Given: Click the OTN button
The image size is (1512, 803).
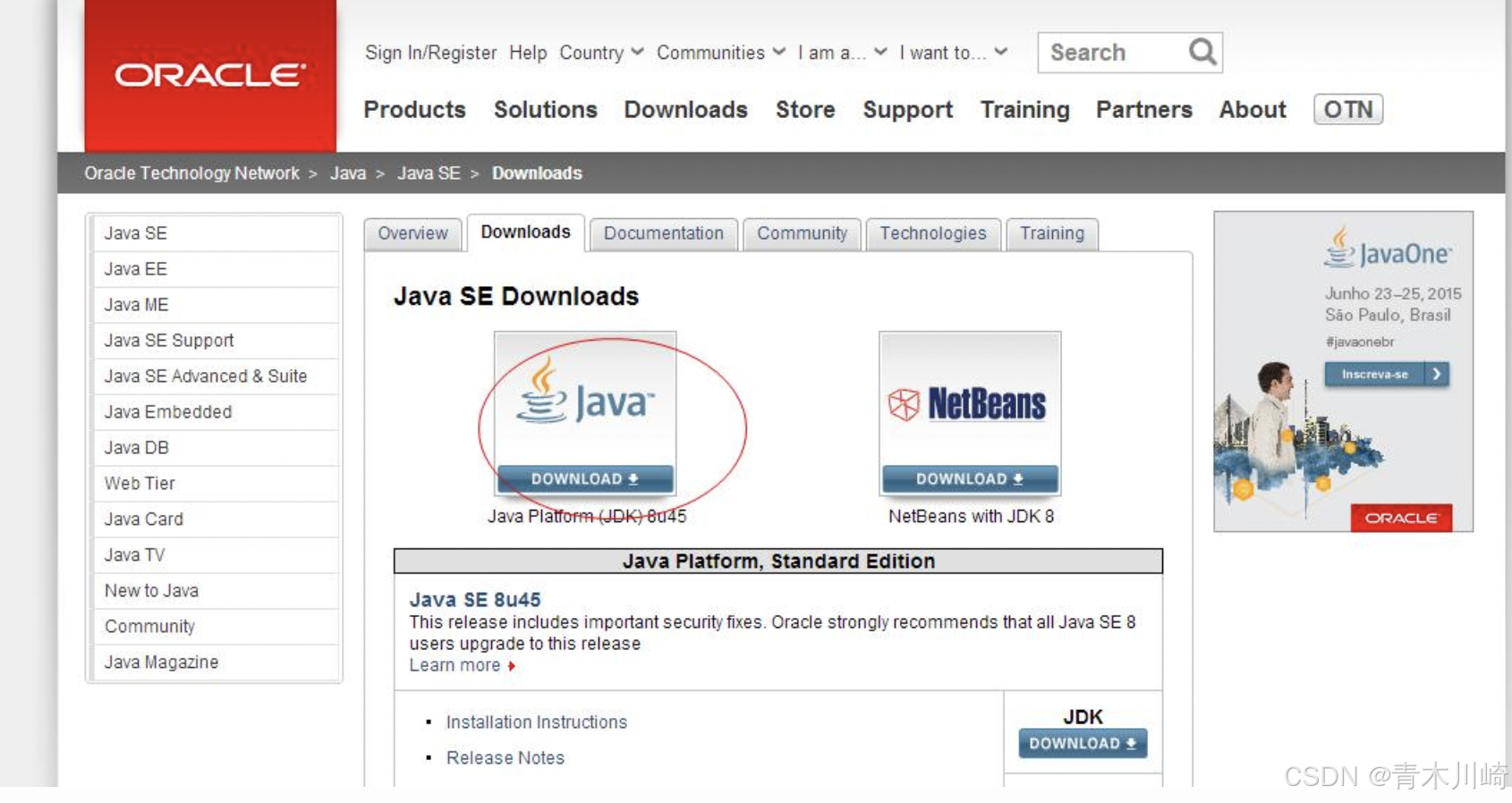Looking at the screenshot, I should click(1347, 109).
